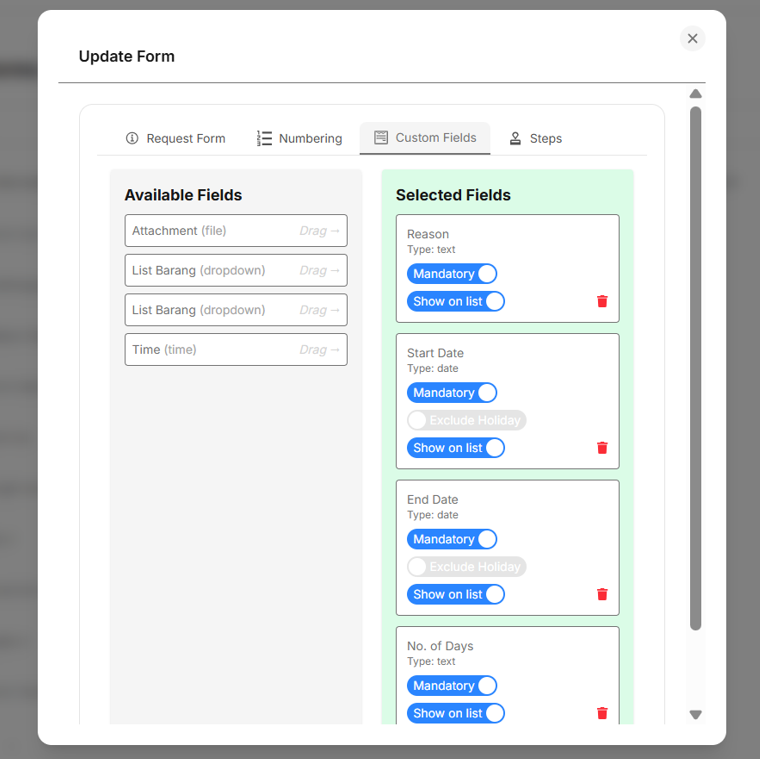
Task: Click the End Date trash icon
Action: pos(602,594)
